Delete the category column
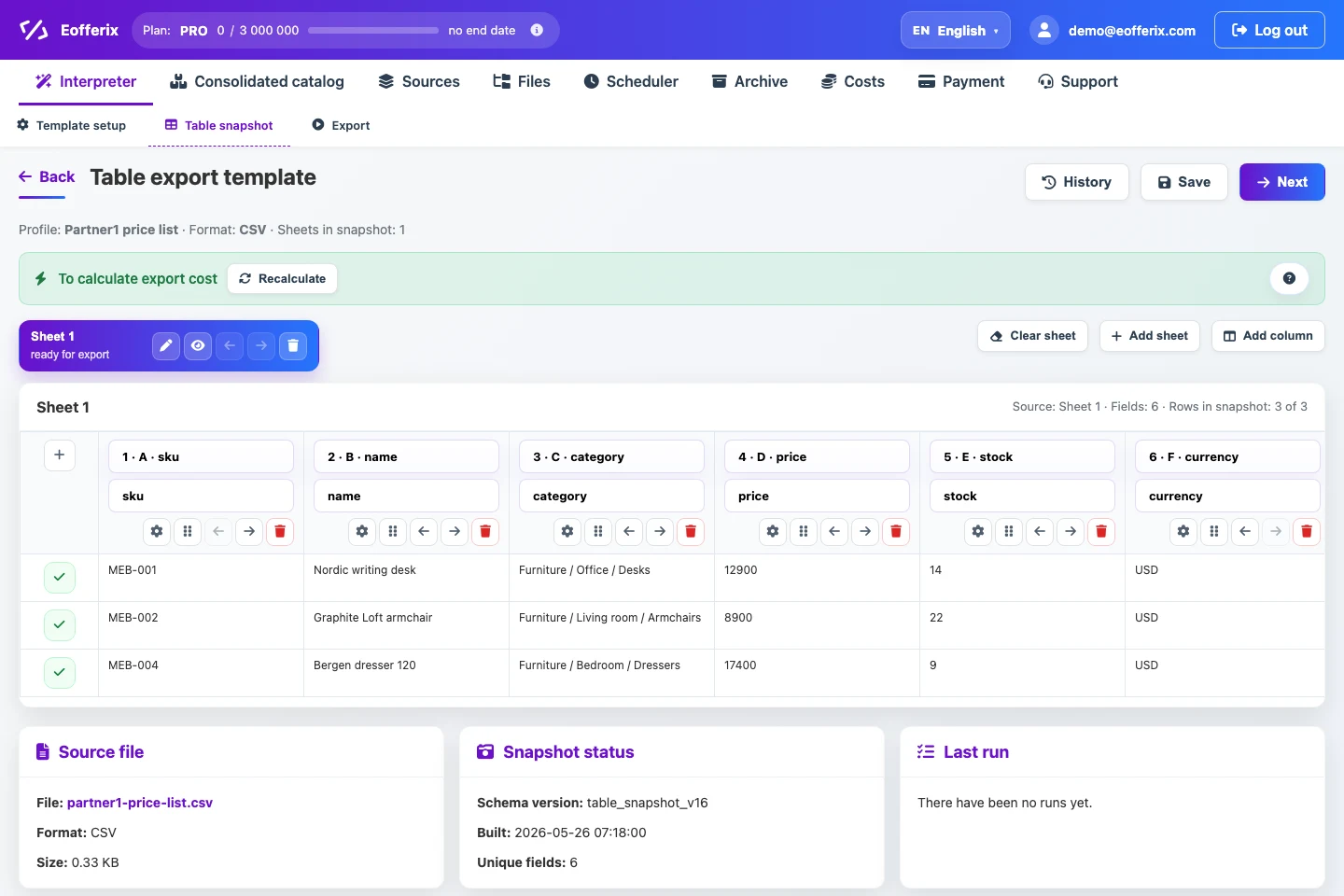The height and width of the screenshot is (896, 1344). [691, 531]
